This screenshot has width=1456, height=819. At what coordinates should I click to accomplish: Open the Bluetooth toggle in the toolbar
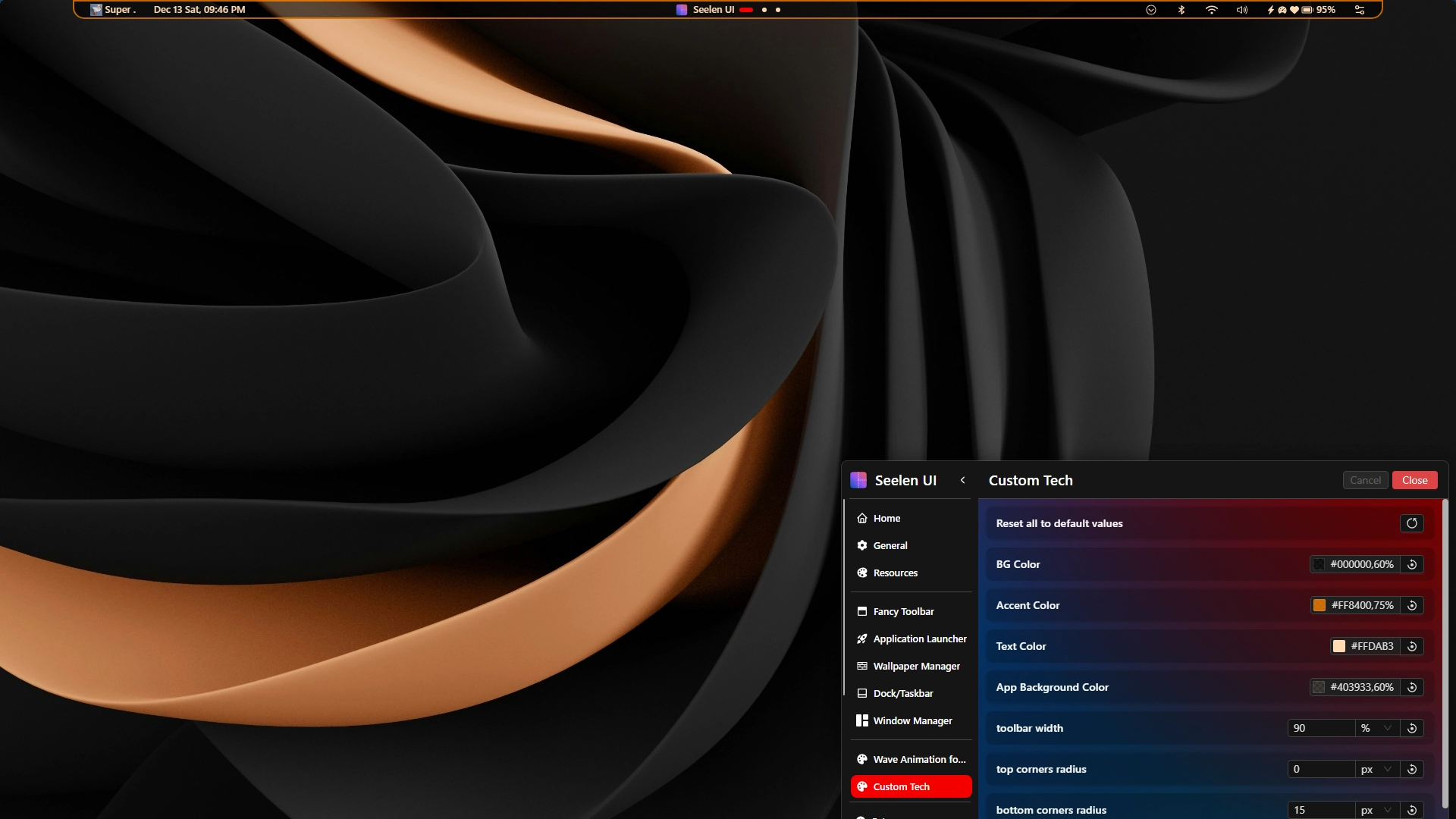coord(1181,10)
